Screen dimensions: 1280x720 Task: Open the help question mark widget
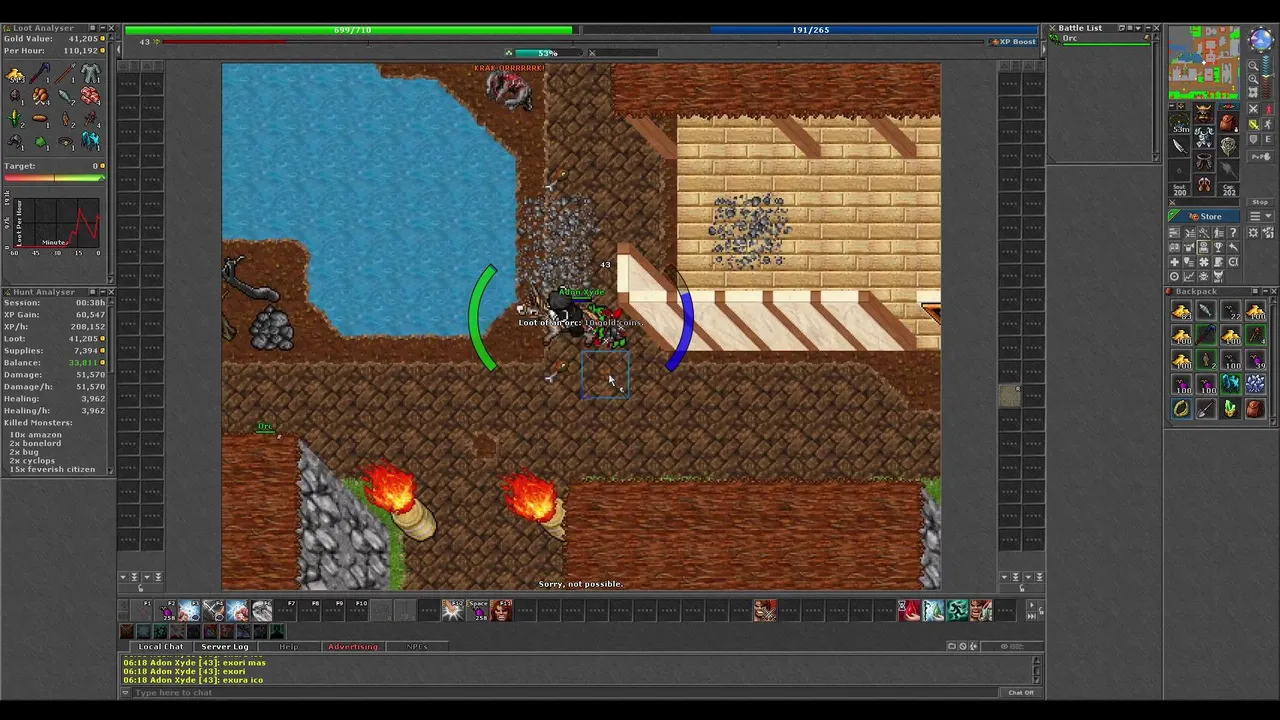coord(1233,233)
